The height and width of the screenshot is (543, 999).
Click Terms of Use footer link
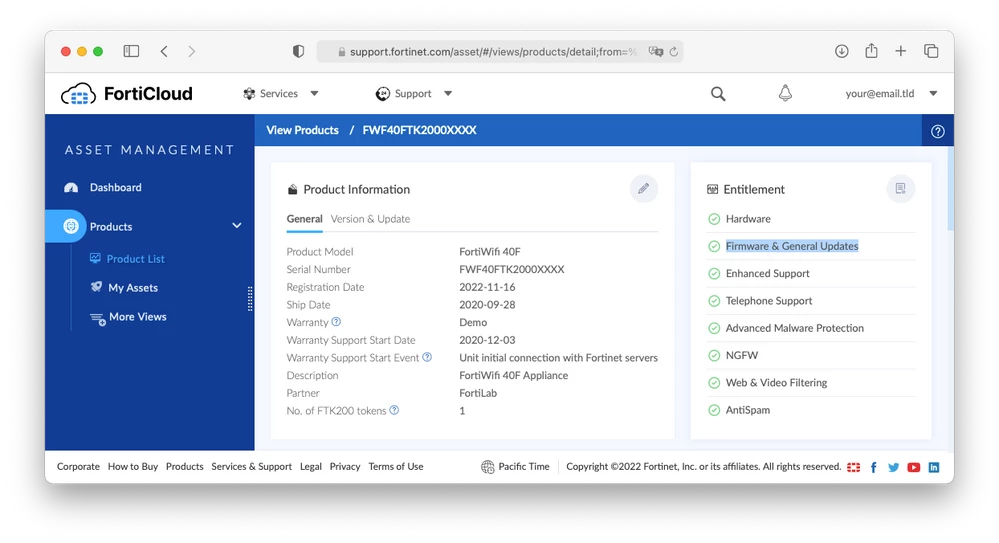pos(396,467)
